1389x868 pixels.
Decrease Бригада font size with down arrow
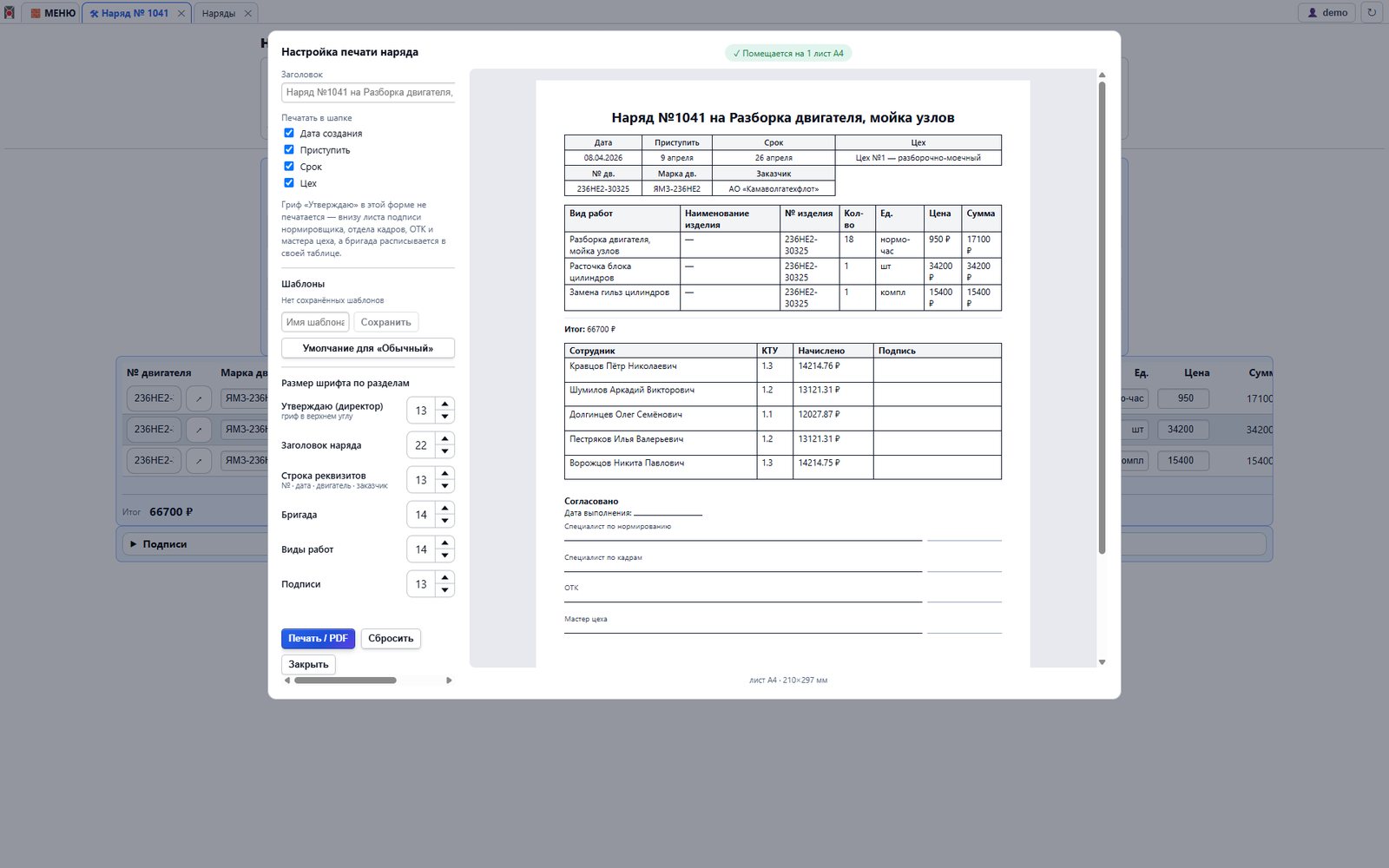[445, 521]
